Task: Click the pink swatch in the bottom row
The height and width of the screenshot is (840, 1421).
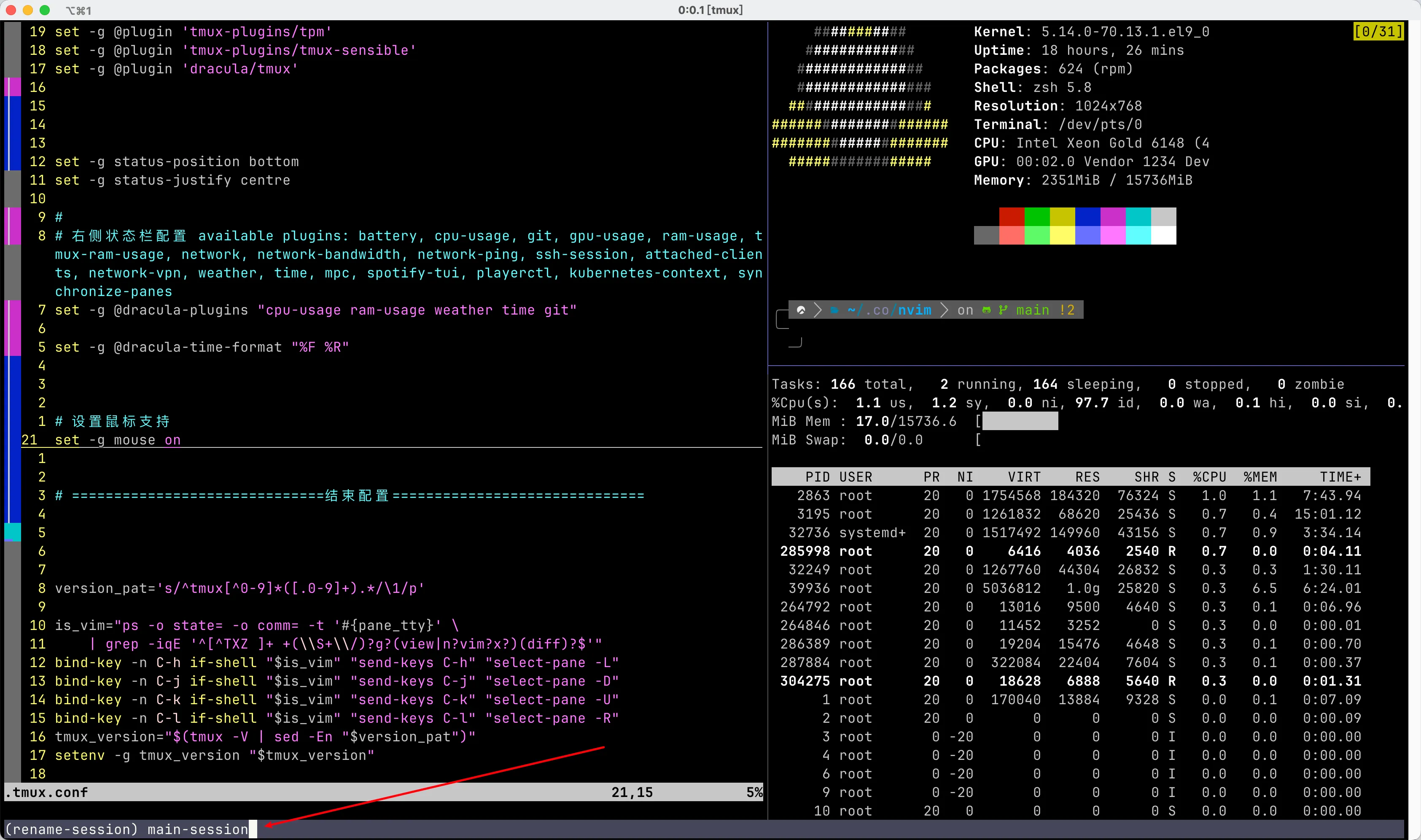Action: (x=1113, y=235)
